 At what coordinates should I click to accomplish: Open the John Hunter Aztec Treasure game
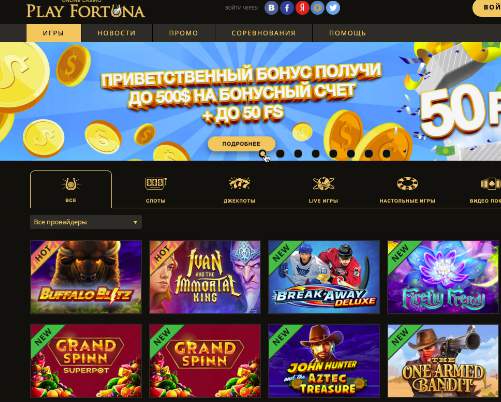click(x=324, y=361)
